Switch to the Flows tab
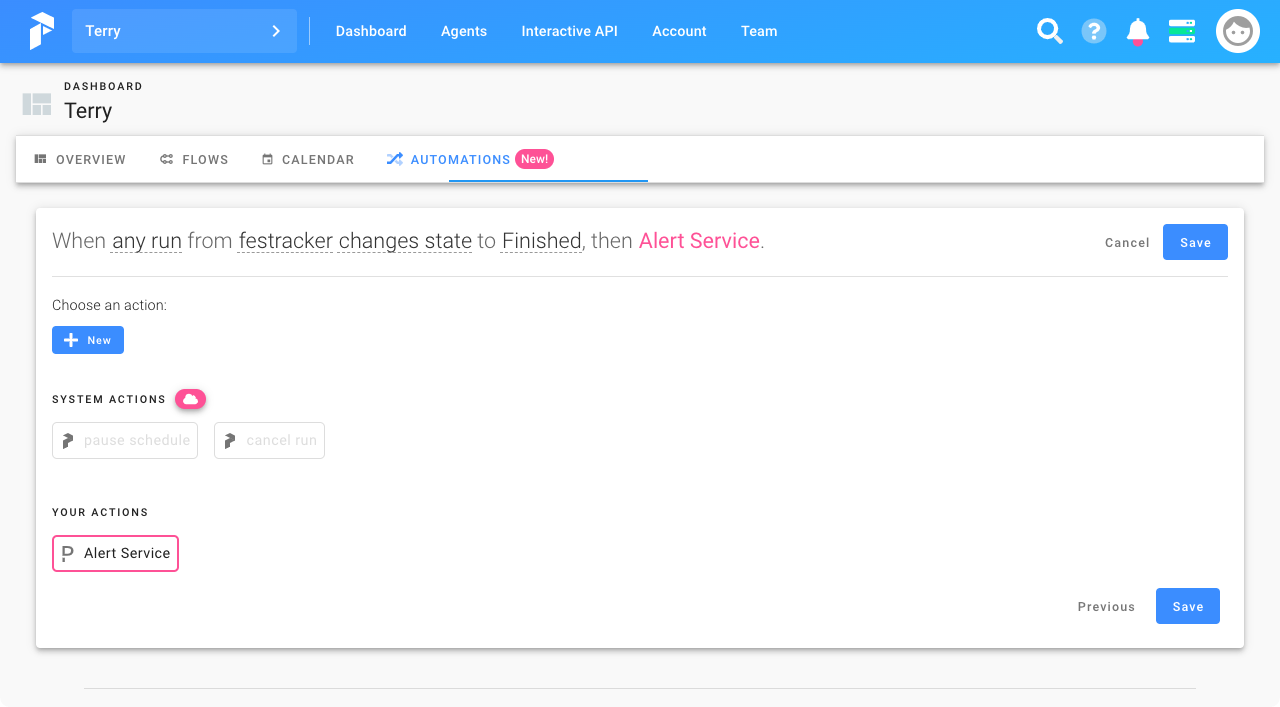 [x=194, y=160]
